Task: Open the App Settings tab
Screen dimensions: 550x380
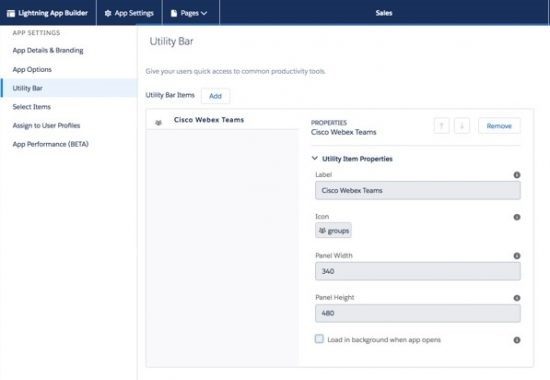Action: (129, 13)
